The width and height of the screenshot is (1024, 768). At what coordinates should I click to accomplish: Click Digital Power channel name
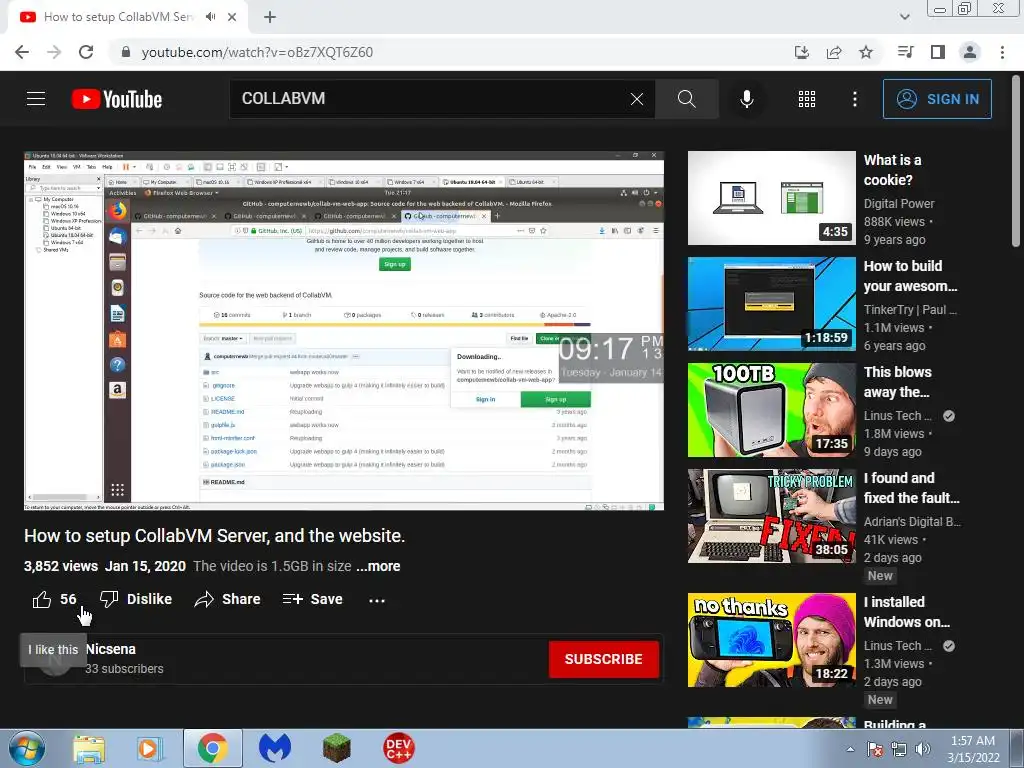[899, 204]
